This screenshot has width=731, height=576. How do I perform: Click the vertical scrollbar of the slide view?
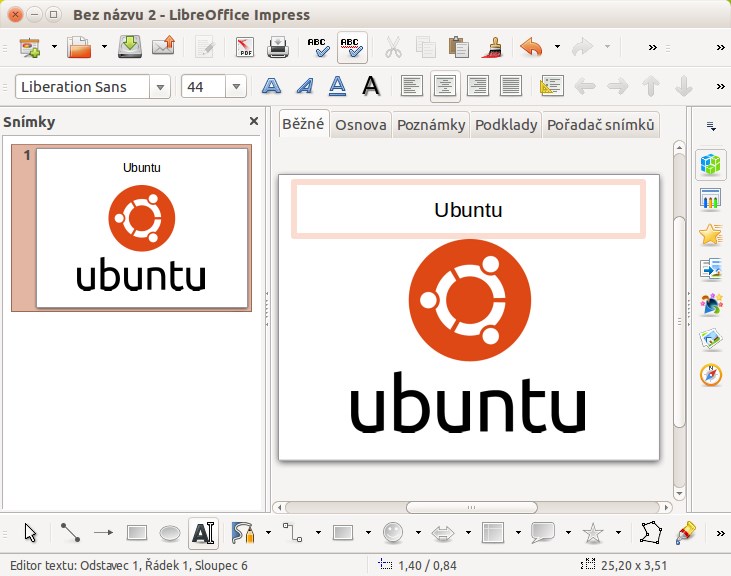[x=679, y=321]
